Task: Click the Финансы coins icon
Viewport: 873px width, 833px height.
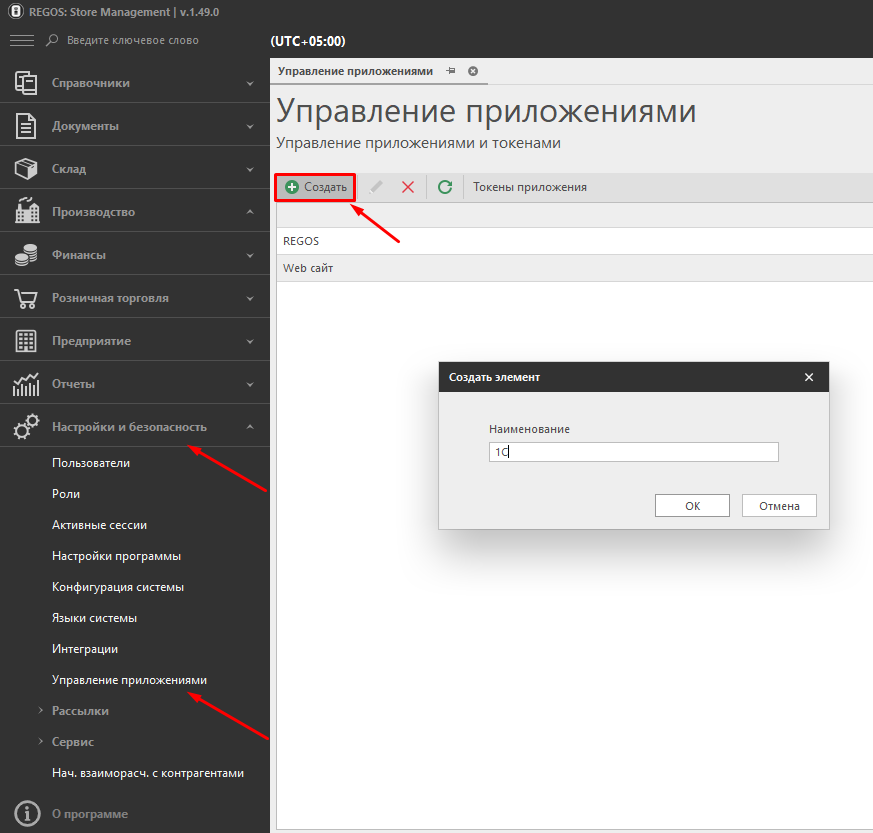Action: point(26,255)
